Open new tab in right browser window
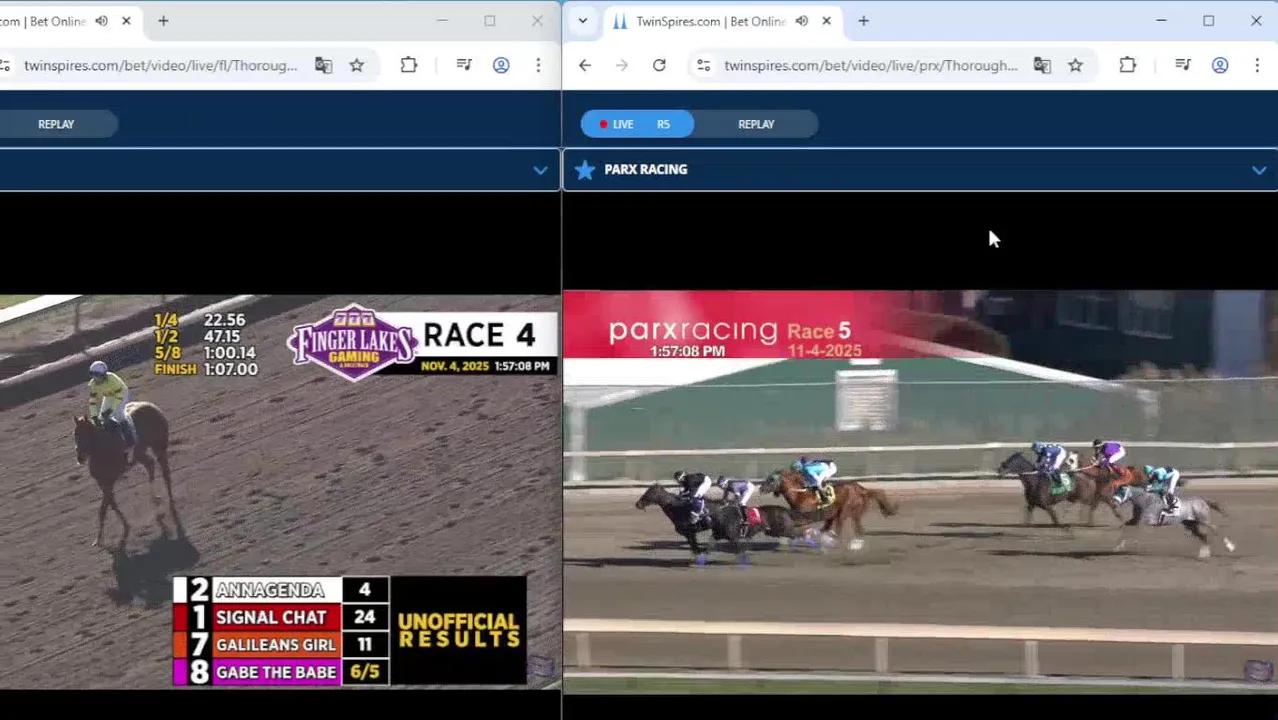Image resolution: width=1278 pixels, height=720 pixels. 864,21
